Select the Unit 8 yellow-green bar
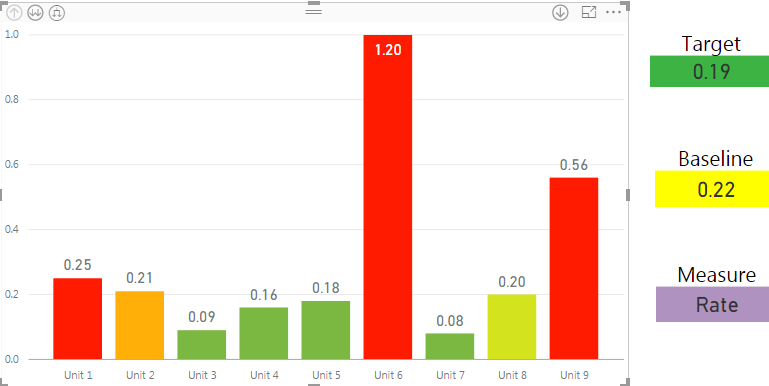The image size is (769, 386). coord(512,327)
